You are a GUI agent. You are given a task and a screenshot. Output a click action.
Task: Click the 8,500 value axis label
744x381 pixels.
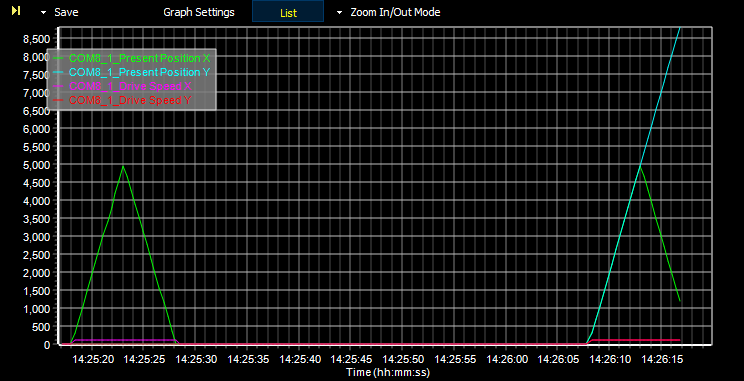coord(37,39)
